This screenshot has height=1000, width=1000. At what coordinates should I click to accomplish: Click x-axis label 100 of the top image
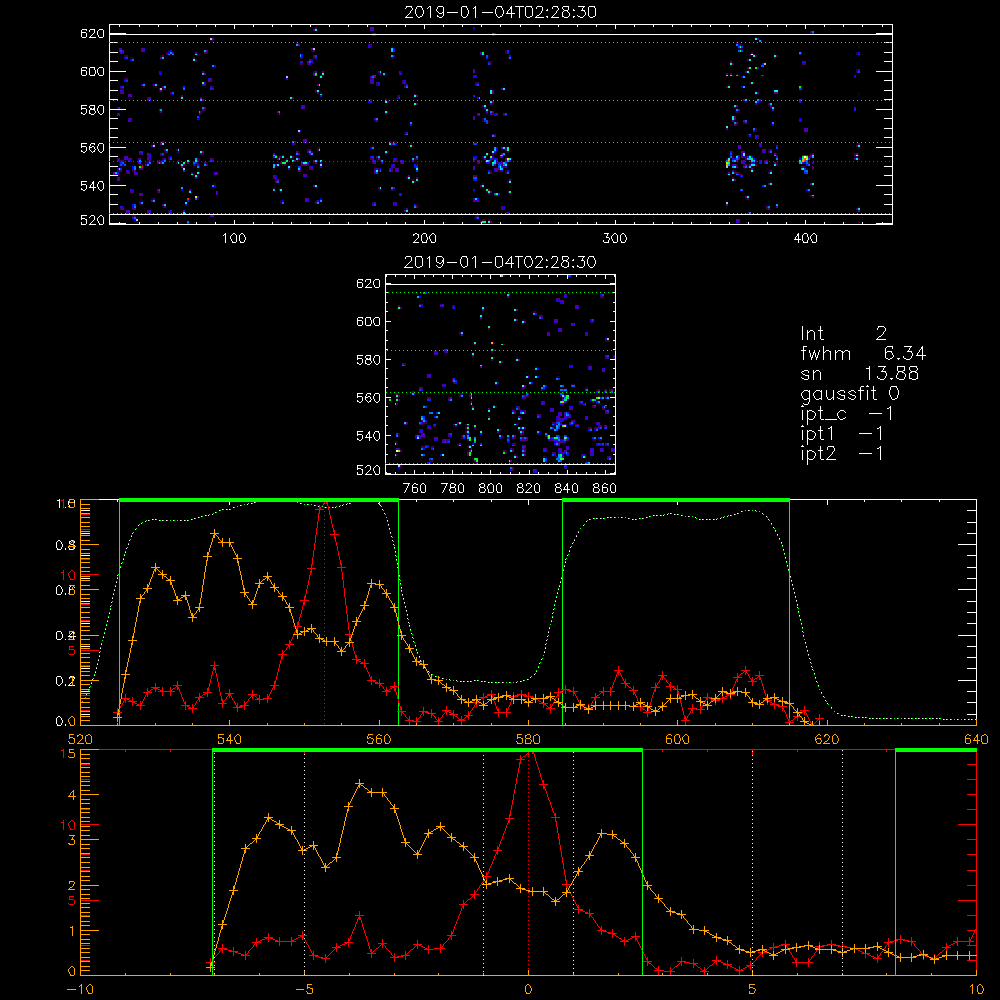click(234, 239)
